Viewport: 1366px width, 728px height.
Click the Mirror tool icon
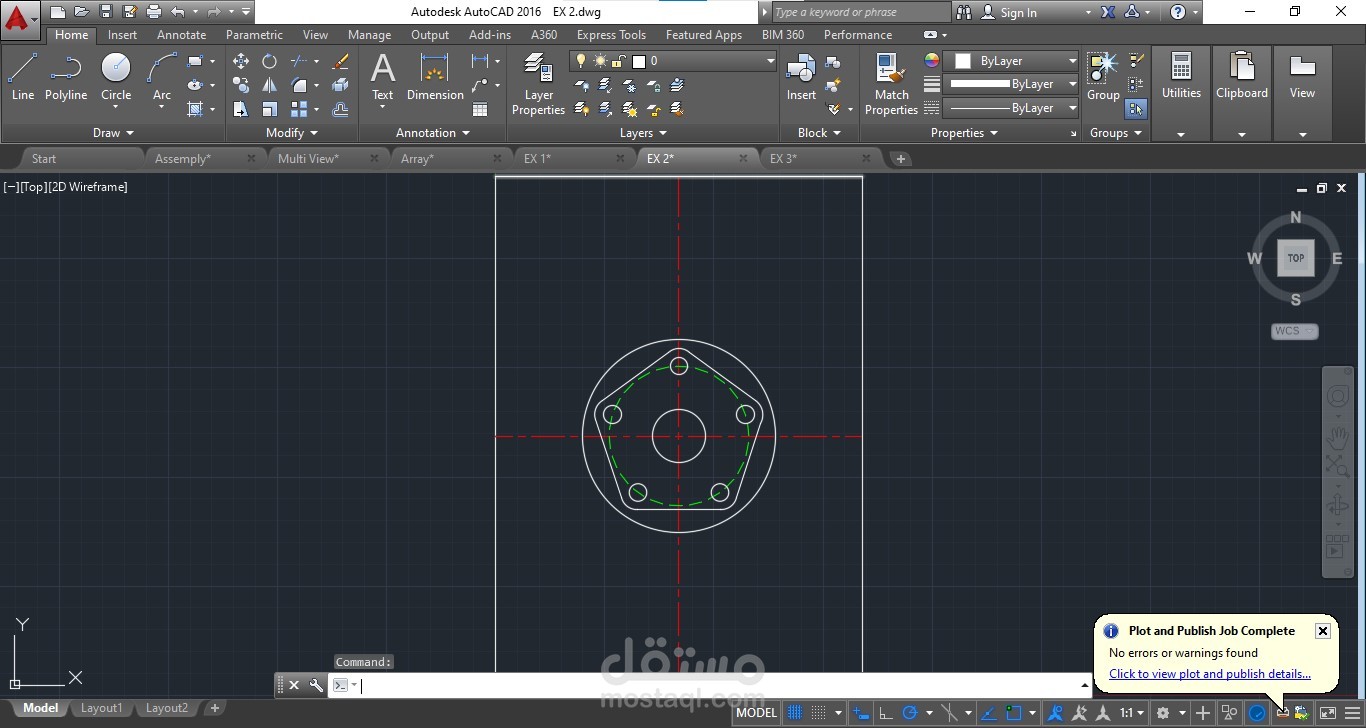click(x=269, y=85)
